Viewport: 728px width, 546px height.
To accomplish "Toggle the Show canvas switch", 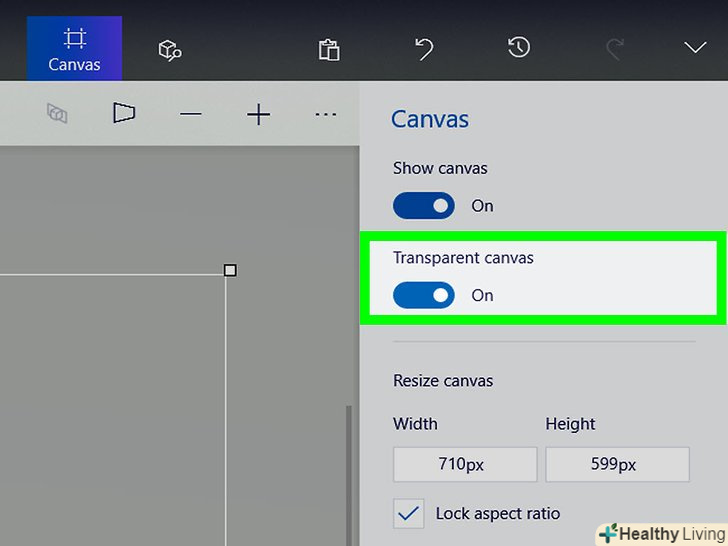I will point(424,206).
